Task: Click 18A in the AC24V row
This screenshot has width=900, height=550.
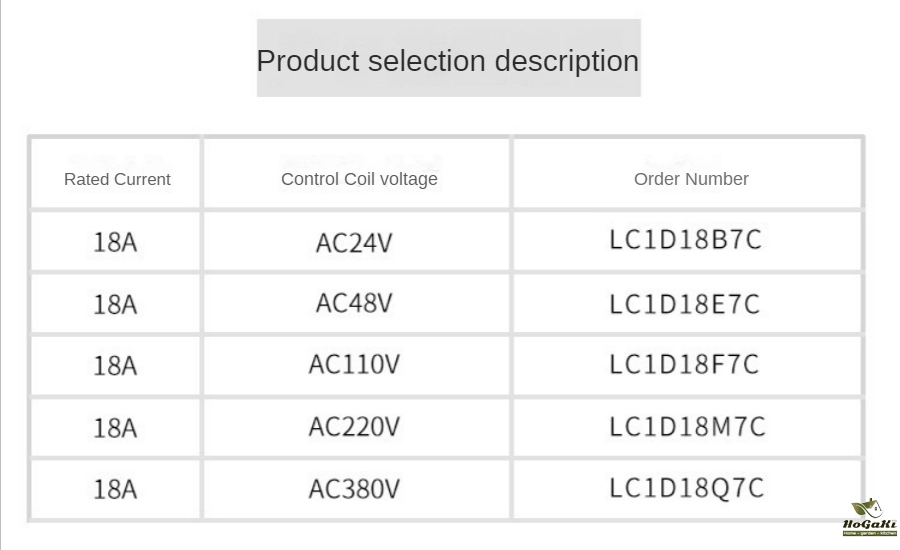Action: pyautogui.click(x=115, y=243)
